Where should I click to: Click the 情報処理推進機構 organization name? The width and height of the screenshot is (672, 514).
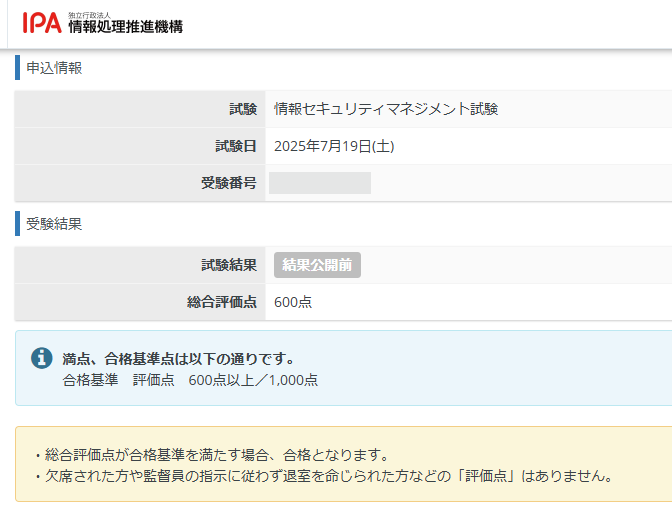(125, 27)
